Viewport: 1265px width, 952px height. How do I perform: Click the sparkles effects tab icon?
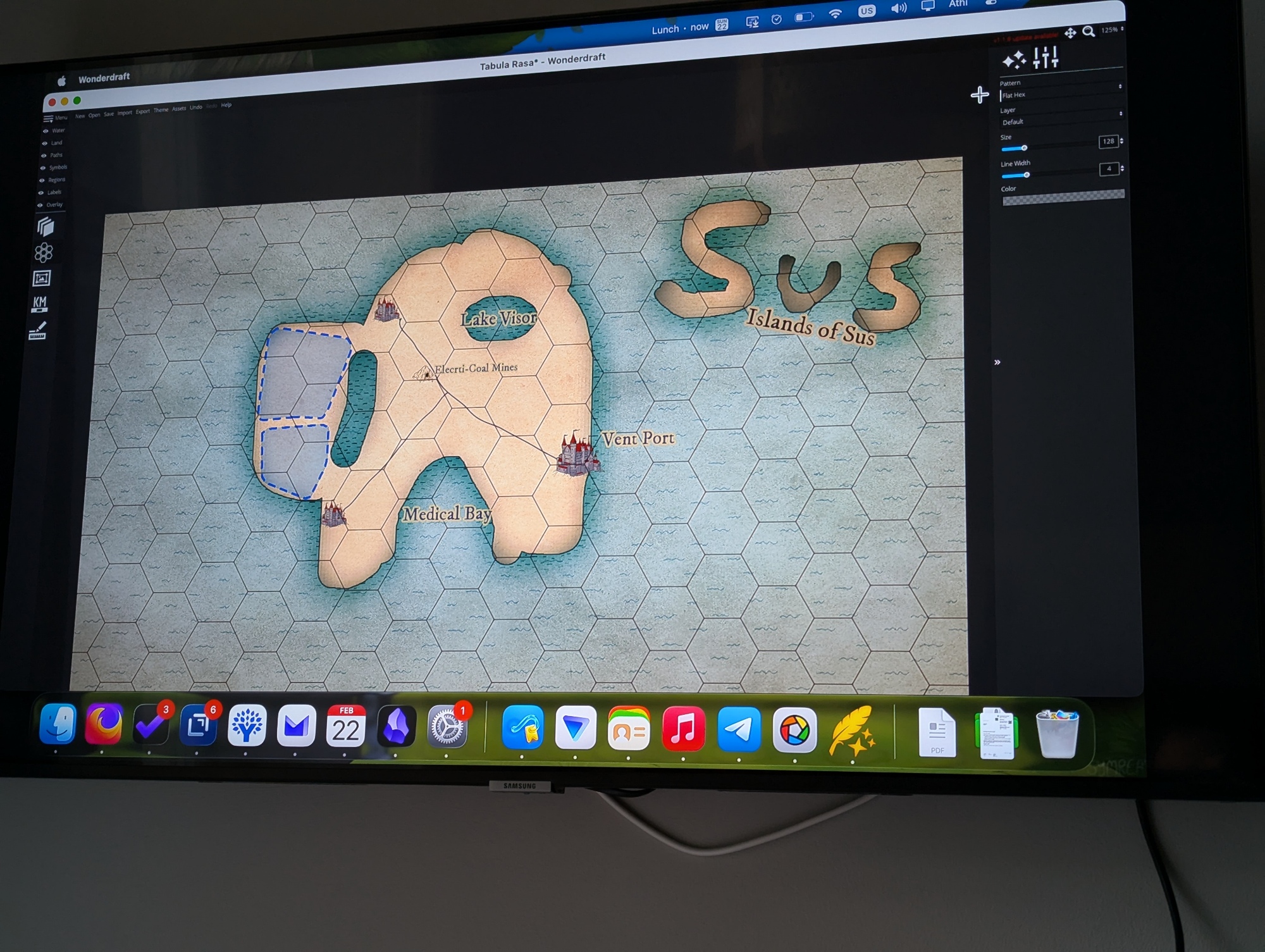click(x=1014, y=60)
